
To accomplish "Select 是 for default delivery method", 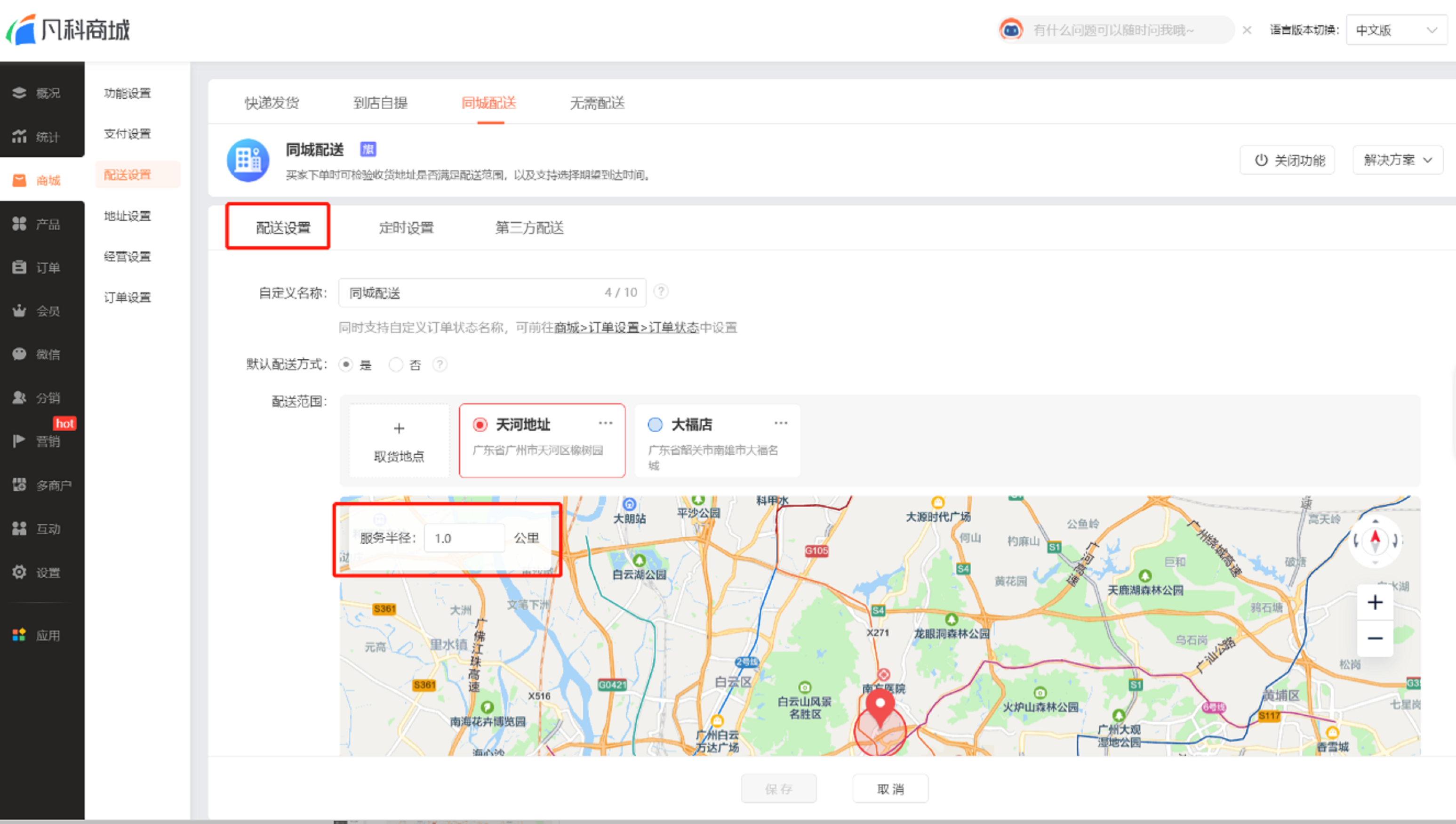I will click(346, 364).
